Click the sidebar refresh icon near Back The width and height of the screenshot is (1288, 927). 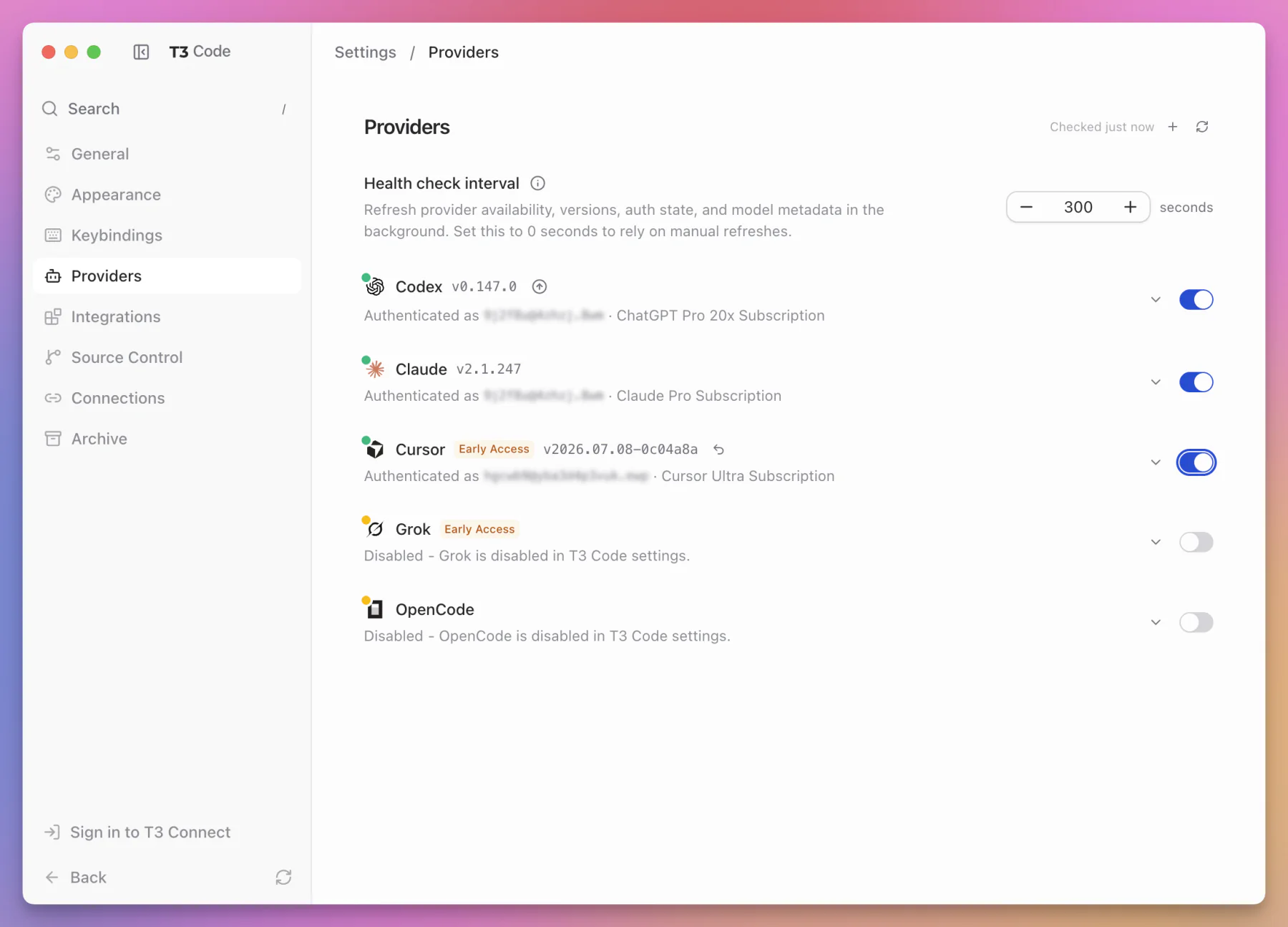pyautogui.click(x=283, y=878)
